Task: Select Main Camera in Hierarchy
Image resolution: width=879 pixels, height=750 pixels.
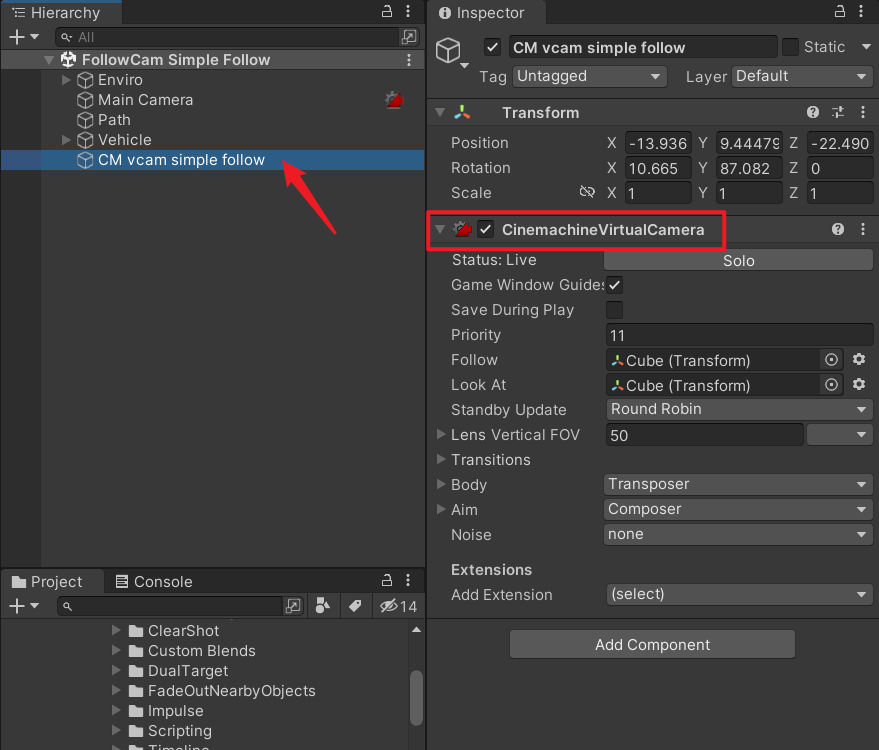Action: pyautogui.click(x=146, y=100)
